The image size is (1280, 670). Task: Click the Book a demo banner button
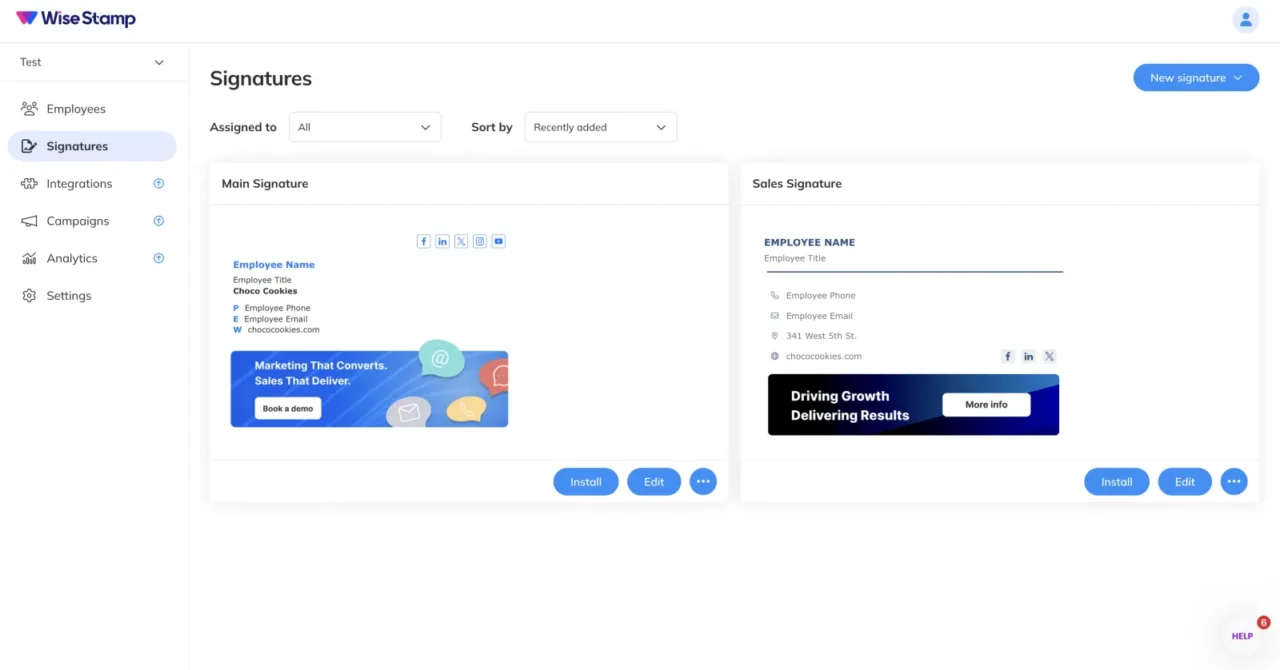(x=288, y=408)
